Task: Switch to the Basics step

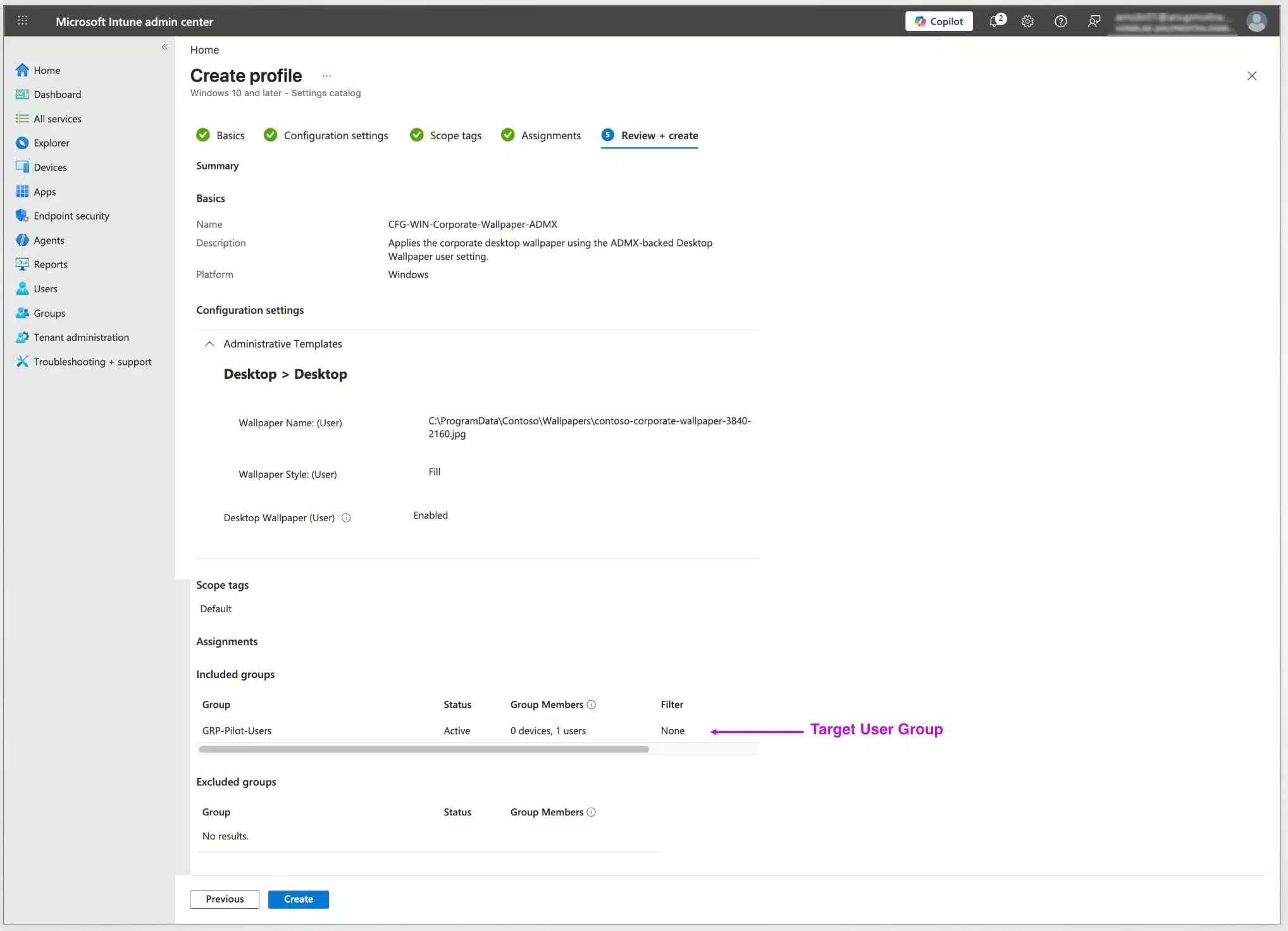Action: 220,135
